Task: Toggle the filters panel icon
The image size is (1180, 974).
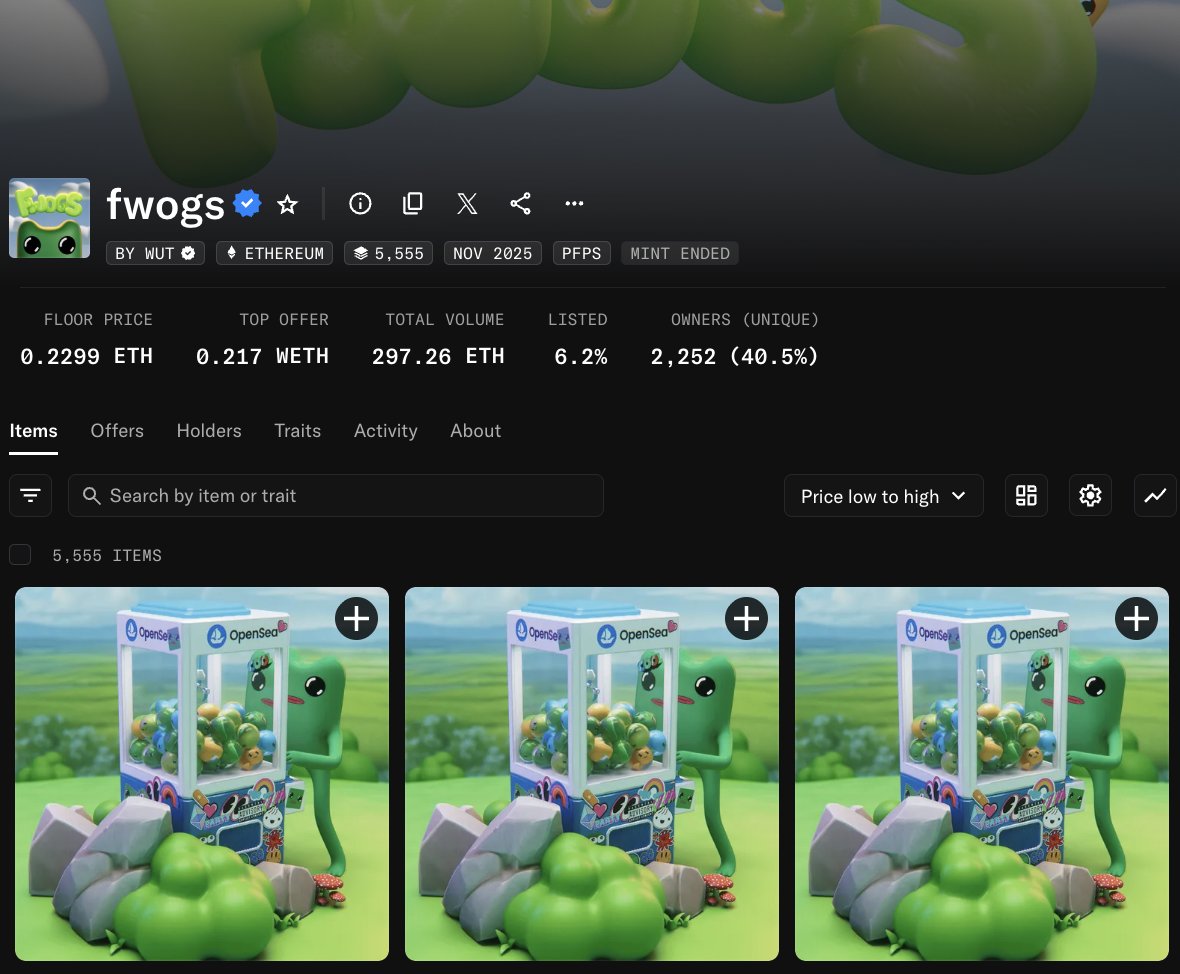Action: (x=30, y=495)
